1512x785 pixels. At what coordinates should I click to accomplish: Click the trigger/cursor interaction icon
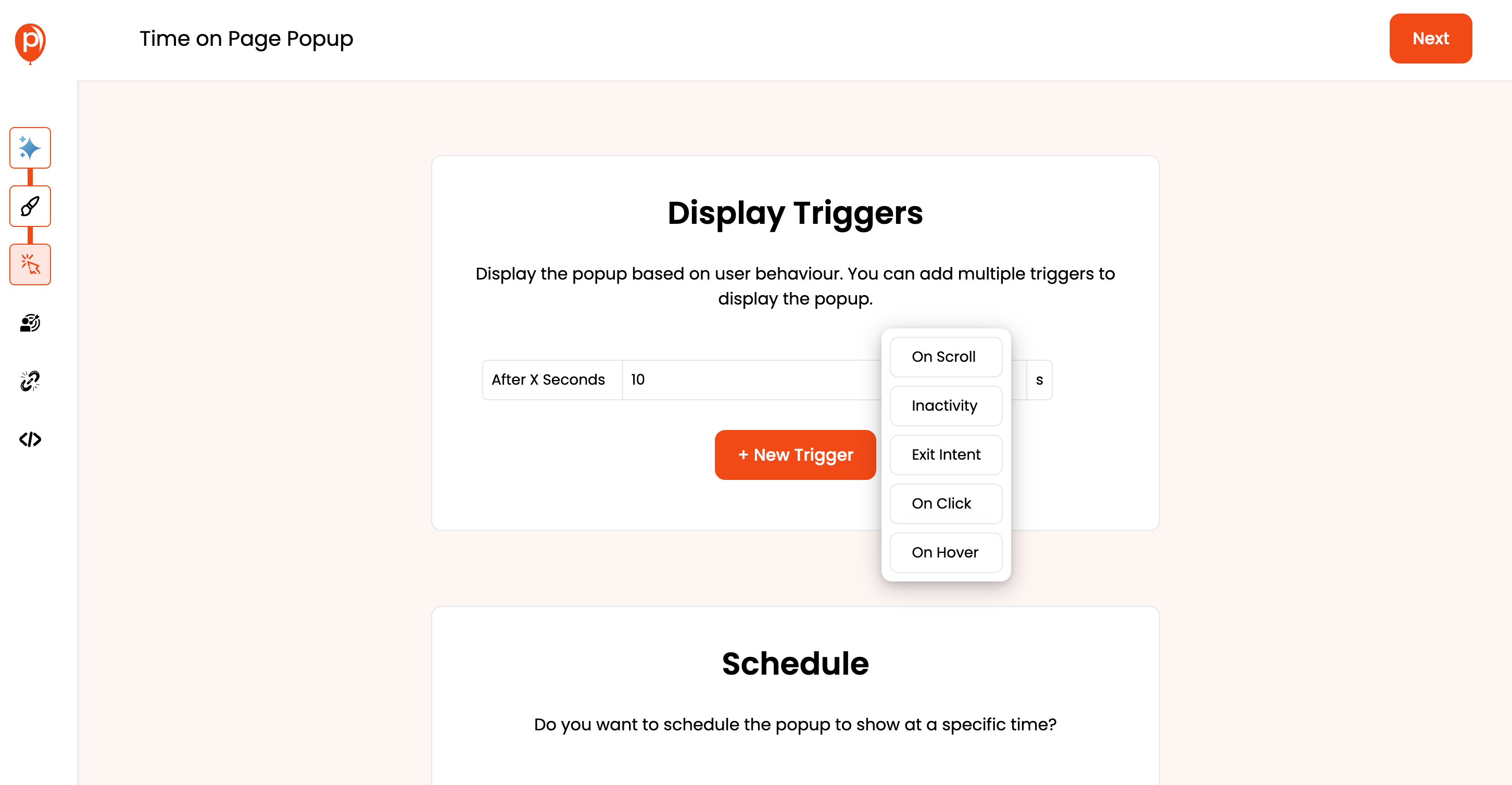click(x=30, y=264)
